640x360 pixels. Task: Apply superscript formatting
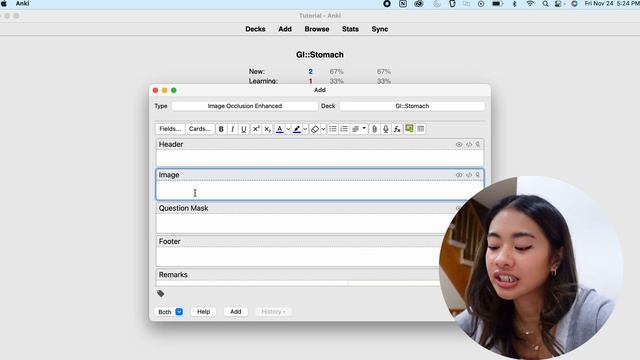256,129
